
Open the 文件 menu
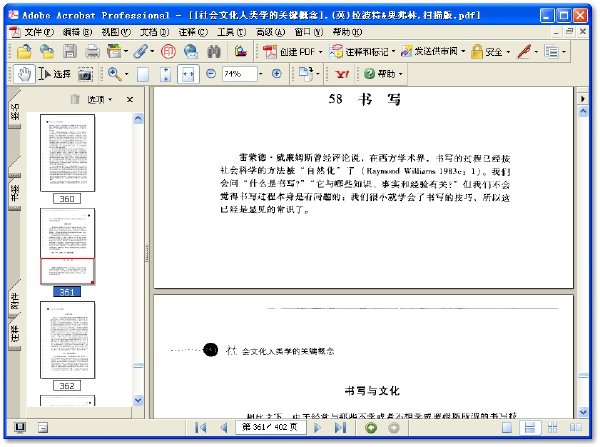[38, 32]
